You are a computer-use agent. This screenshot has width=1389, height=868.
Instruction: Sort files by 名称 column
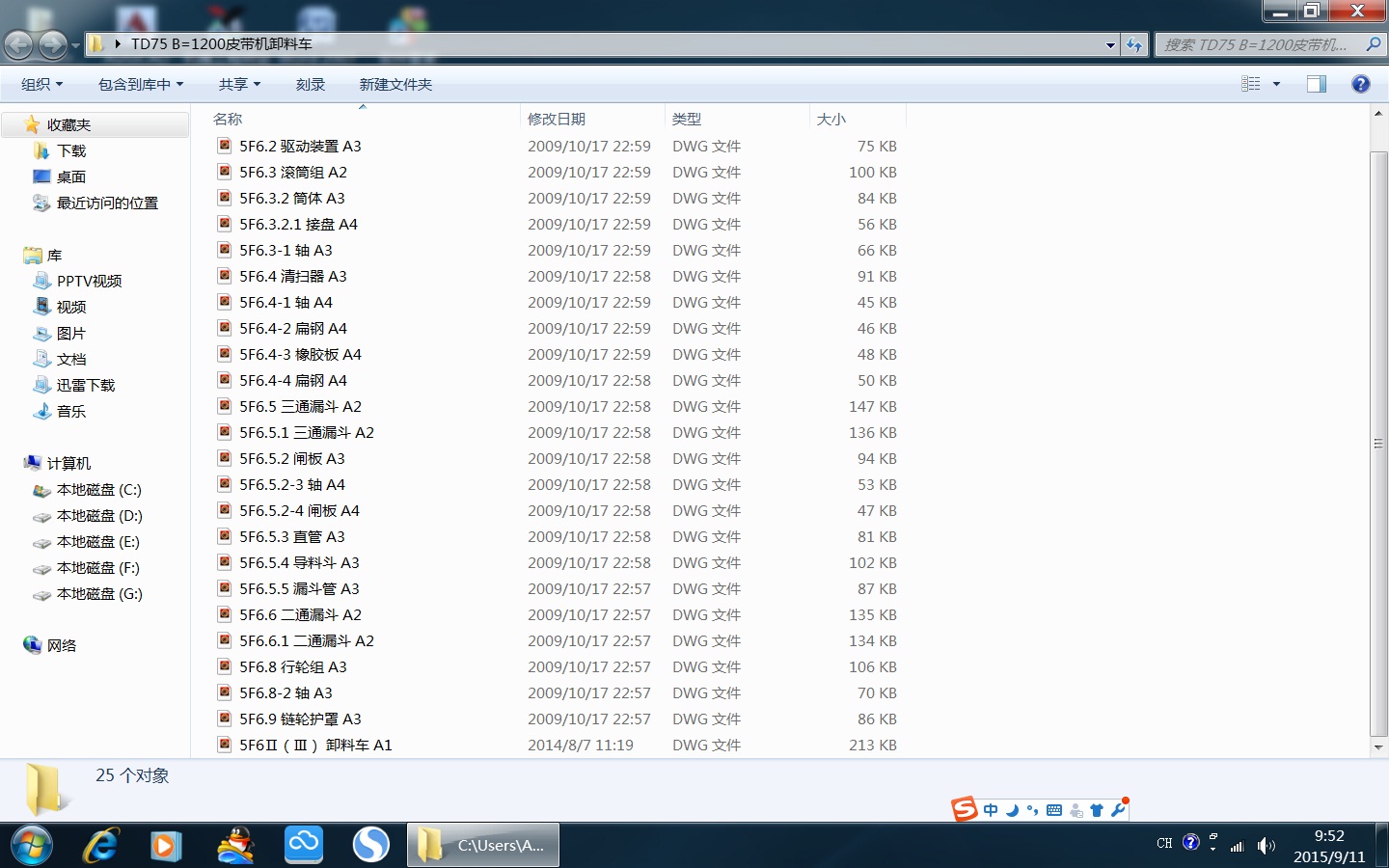228,119
